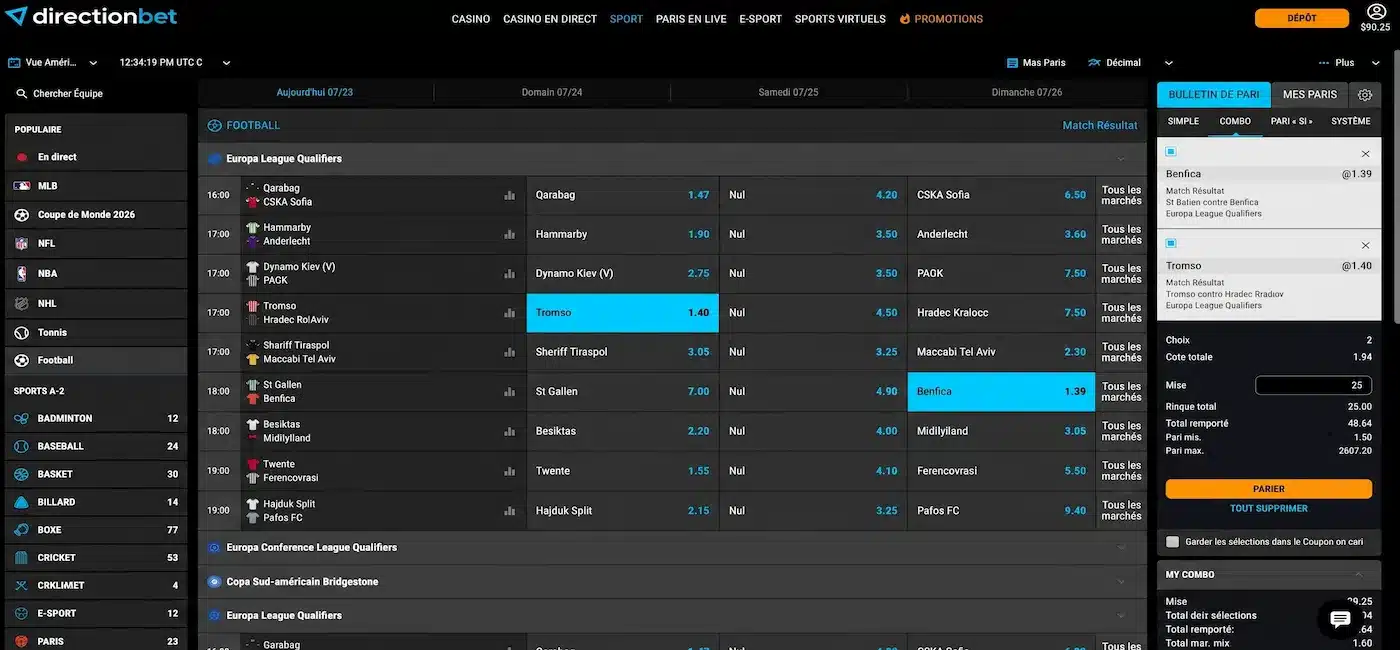Open bet slip settings gear icon
Image resolution: width=1400 pixels, height=650 pixels.
[x=1365, y=95]
